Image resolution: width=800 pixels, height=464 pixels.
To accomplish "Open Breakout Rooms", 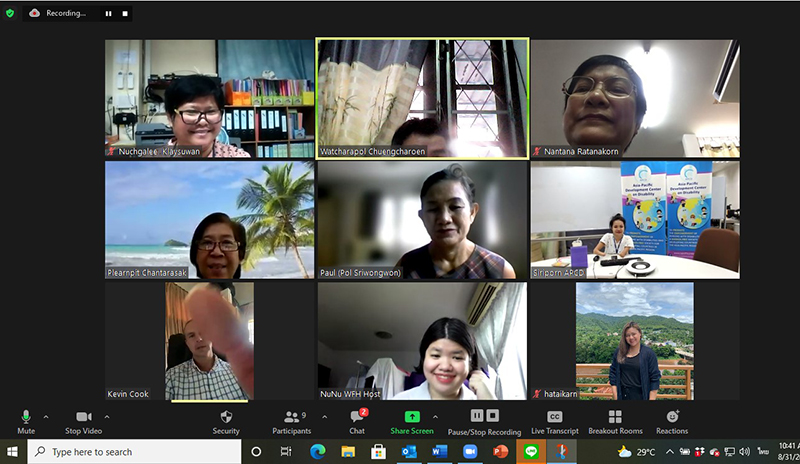I will pos(615,417).
